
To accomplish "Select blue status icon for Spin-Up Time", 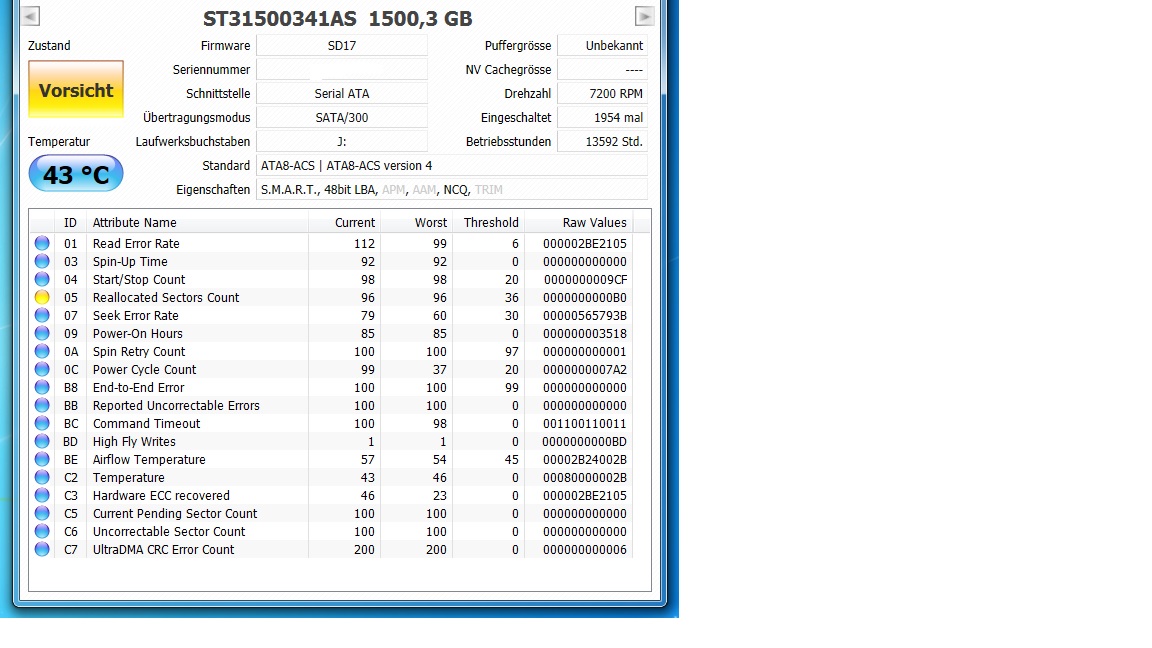I will click(42, 262).
